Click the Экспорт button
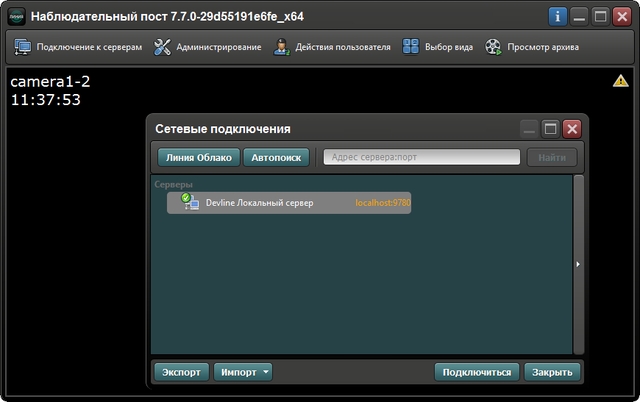Image resolution: width=640 pixels, height=402 pixels. tap(182, 372)
